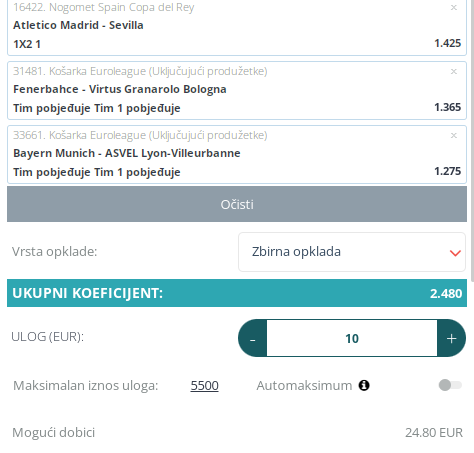Remove the Fenerbahce - Virtus Bologna bet

453,71
